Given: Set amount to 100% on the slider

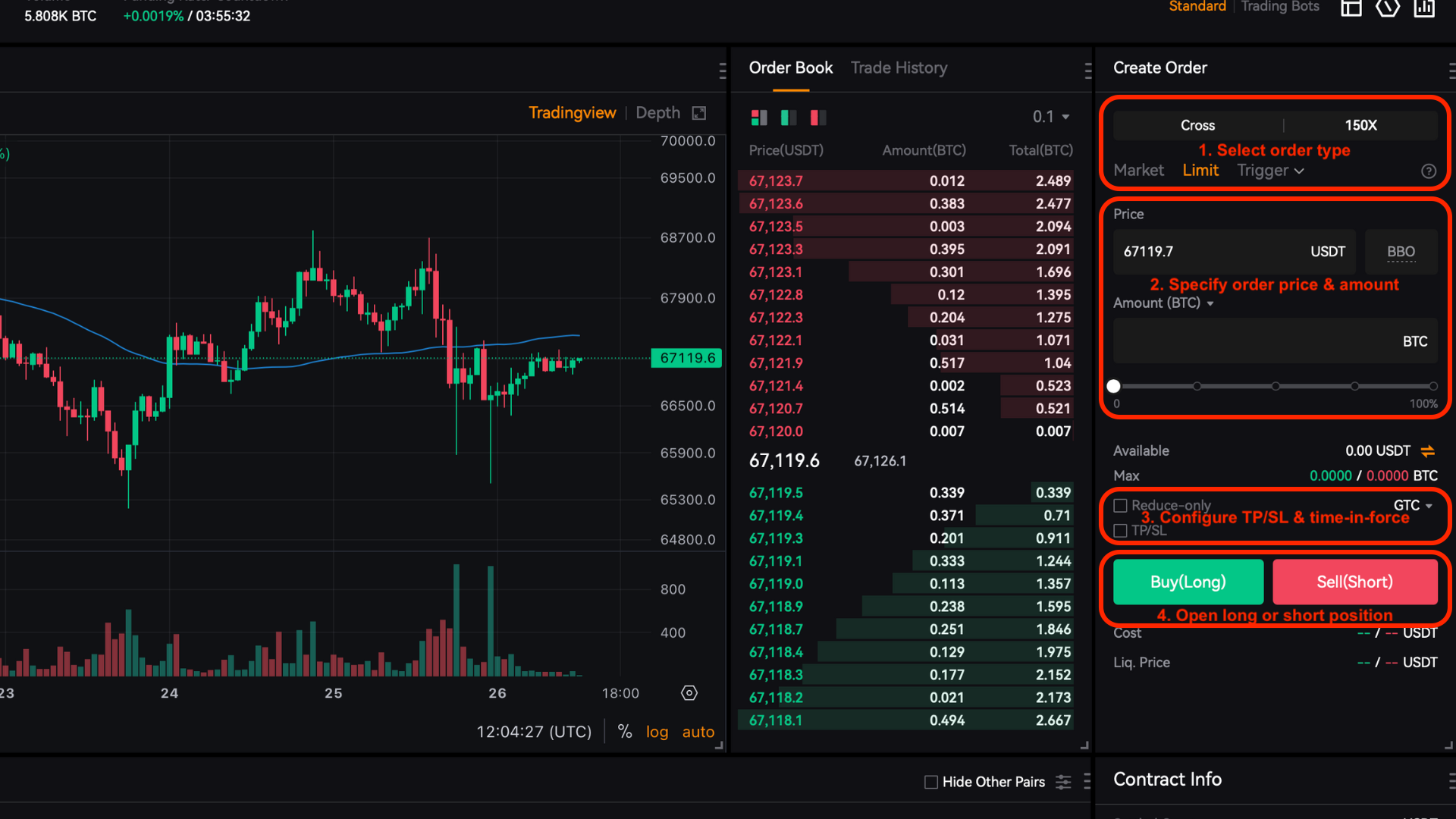Looking at the screenshot, I should (x=1433, y=386).
